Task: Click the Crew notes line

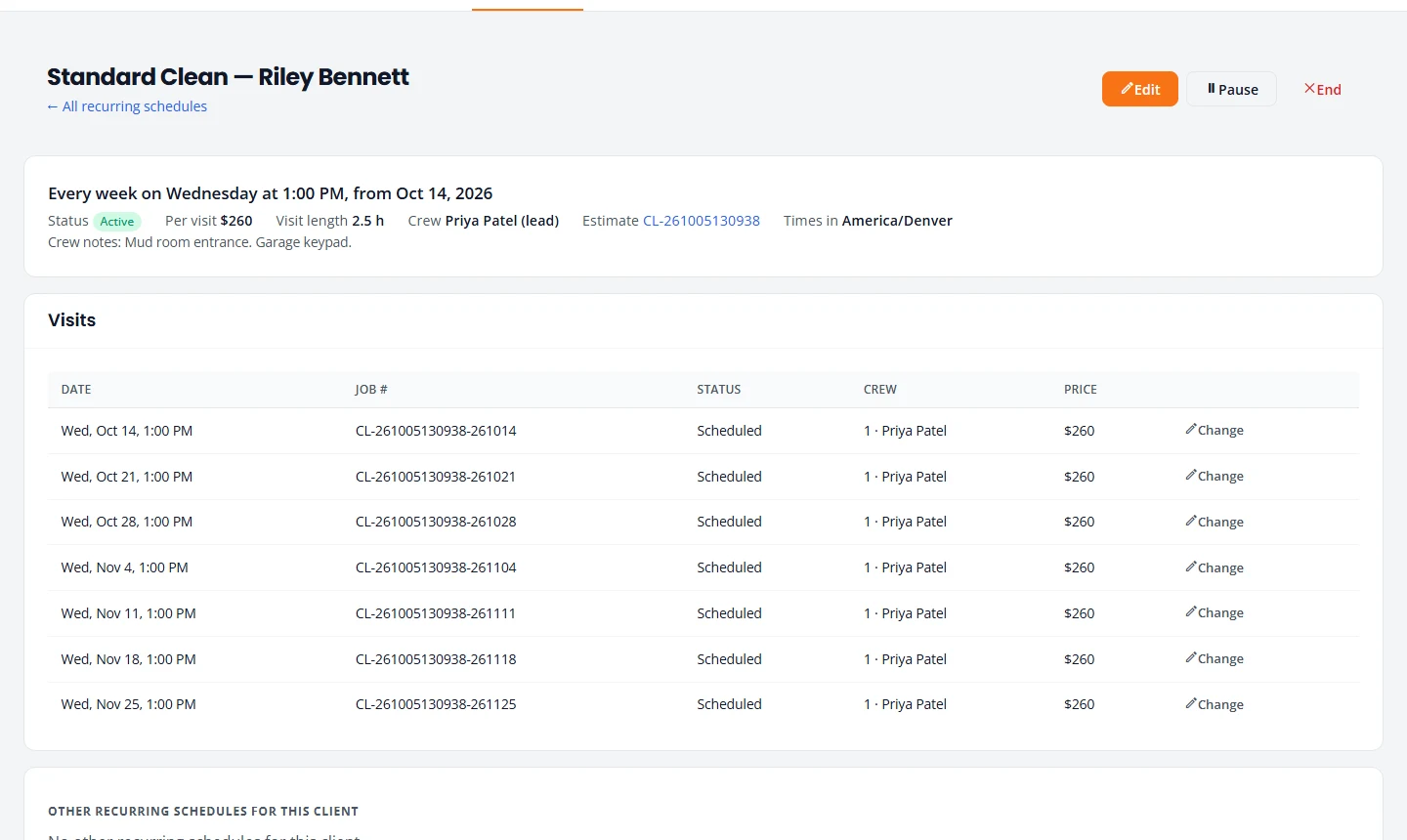Action: point(199,242)
